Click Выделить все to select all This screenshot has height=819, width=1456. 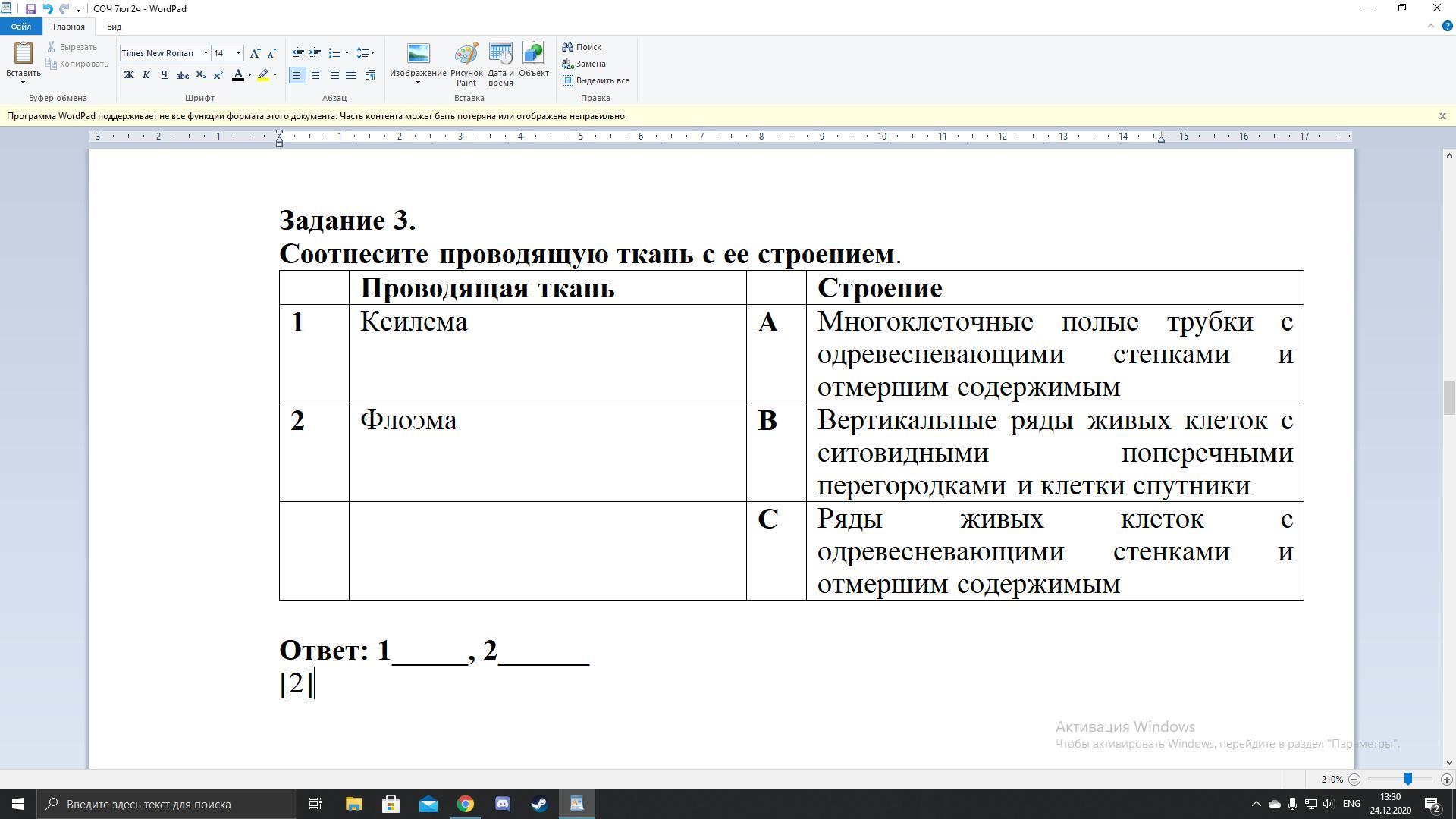(x=595, y=80)
